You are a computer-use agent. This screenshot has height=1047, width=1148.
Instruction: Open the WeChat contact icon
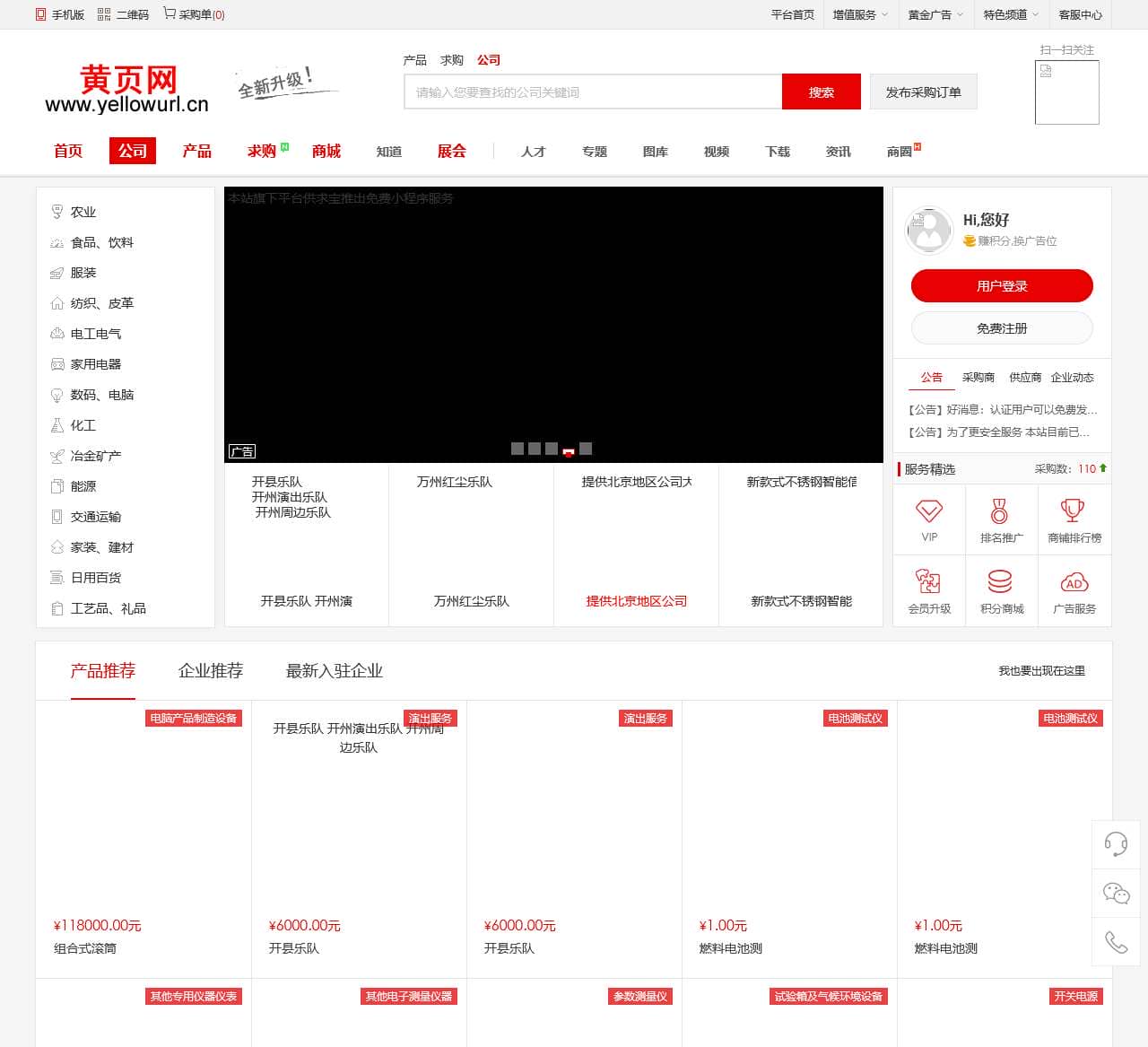pos(1116,893)
